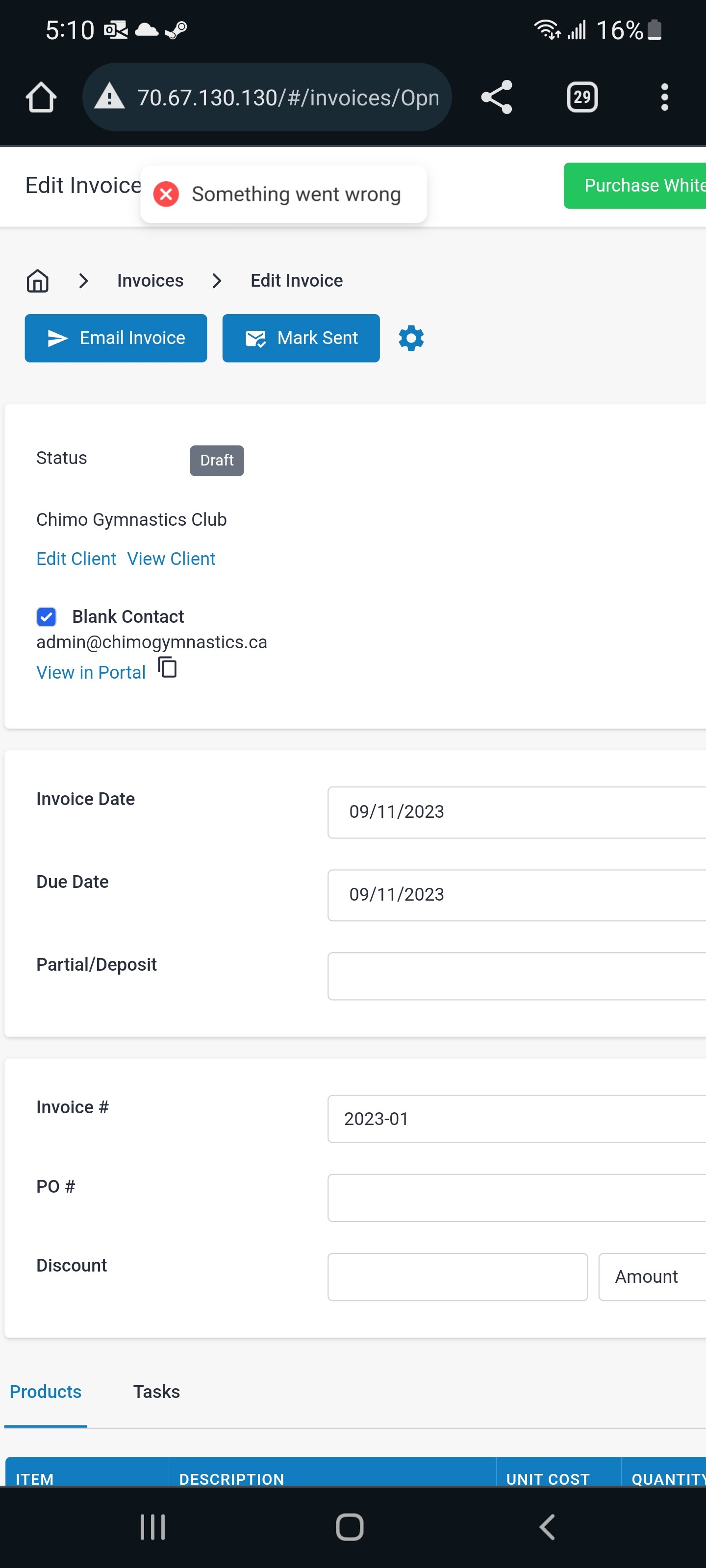706x1568 pixels.
Task: Switch to the Tasks tab
Action: (156, 1392)
